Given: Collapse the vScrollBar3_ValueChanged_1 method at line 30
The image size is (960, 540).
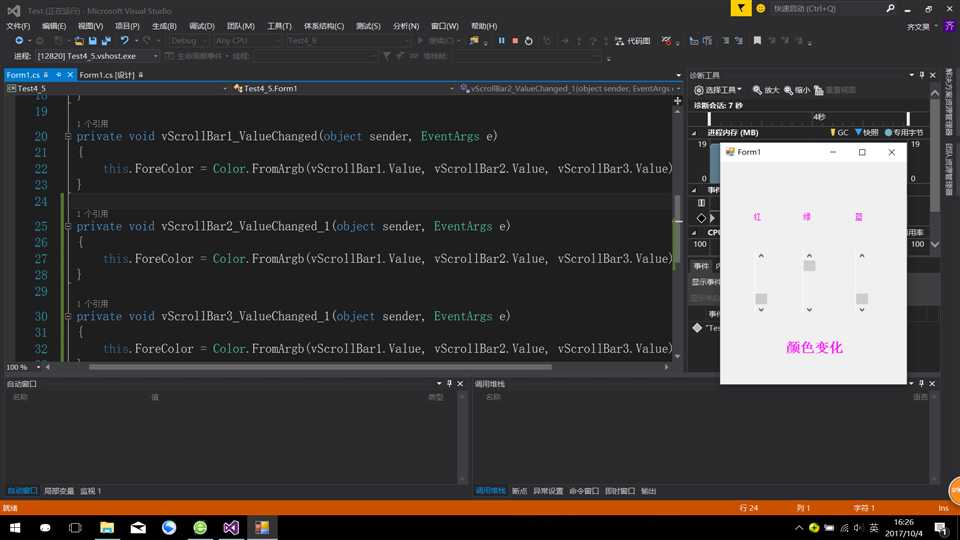Looking at the screenshot, I should click(68, 317).
